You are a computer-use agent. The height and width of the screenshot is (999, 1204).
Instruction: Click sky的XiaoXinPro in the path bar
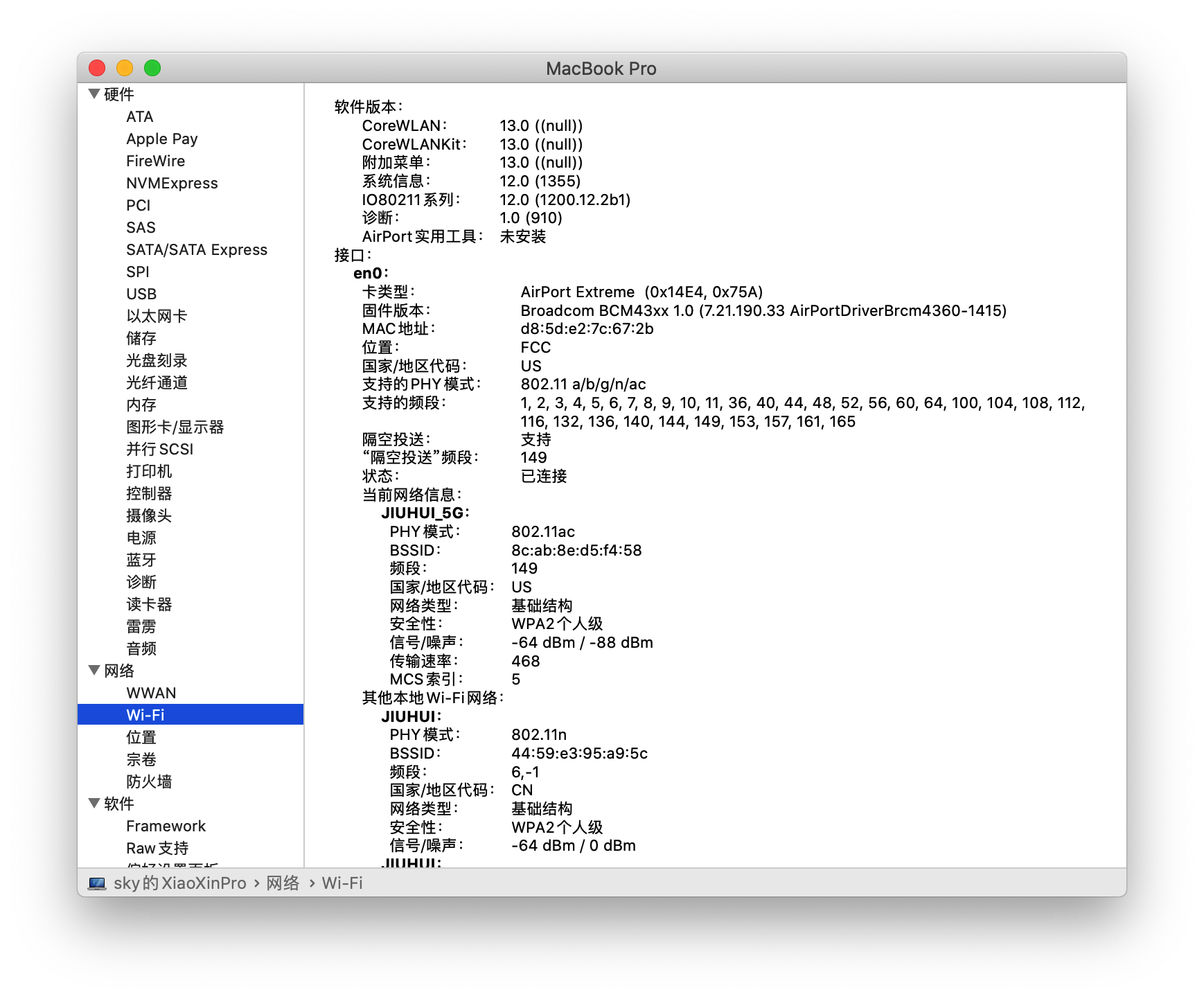point(180,883)
